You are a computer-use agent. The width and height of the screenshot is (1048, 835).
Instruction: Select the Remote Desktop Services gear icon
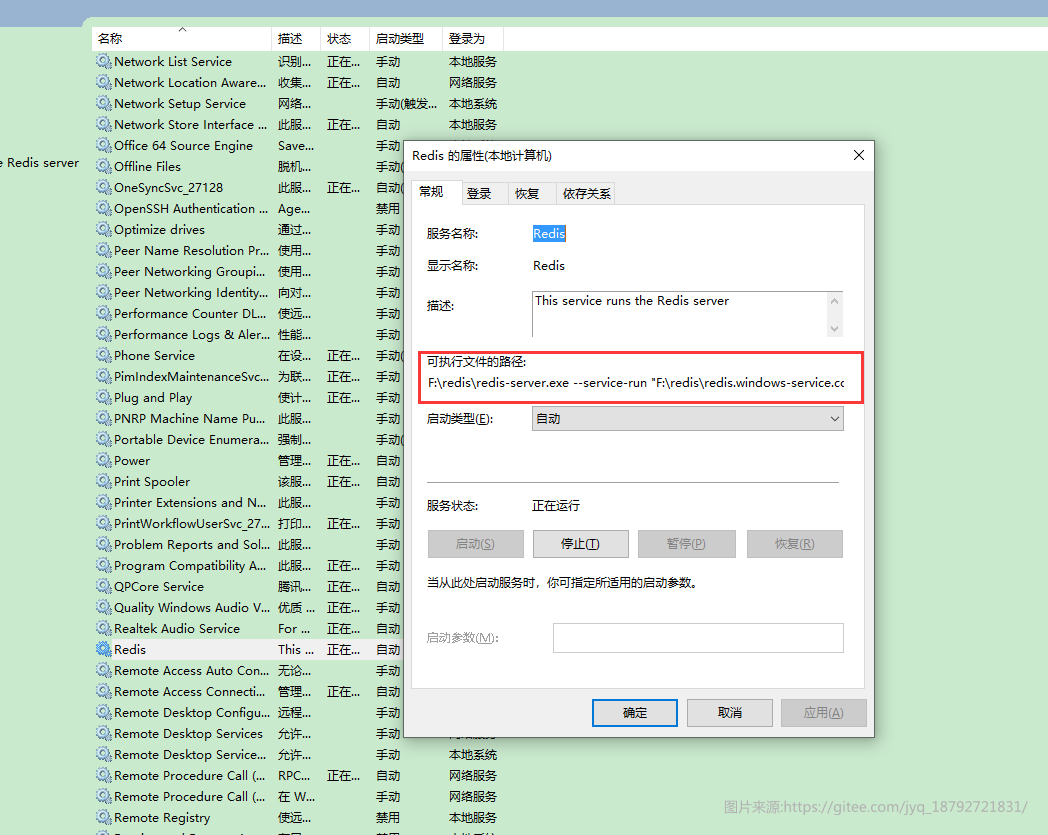[x=104, y=733]
